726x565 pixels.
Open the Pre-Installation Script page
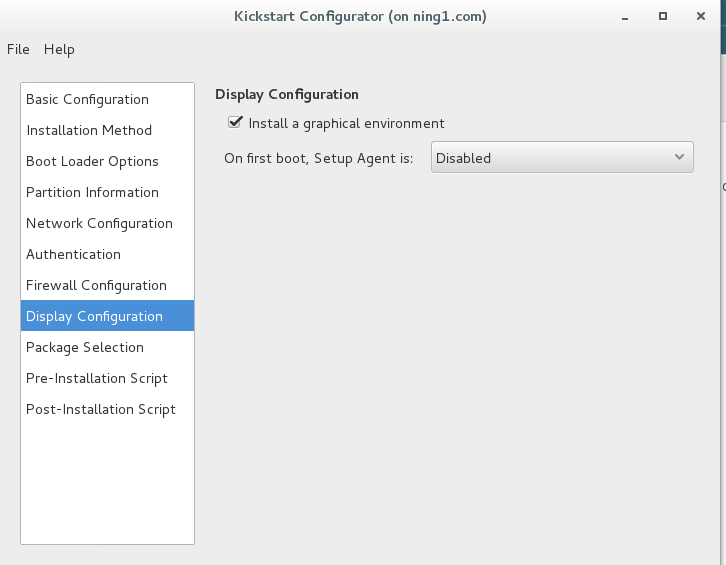[97, 378]
